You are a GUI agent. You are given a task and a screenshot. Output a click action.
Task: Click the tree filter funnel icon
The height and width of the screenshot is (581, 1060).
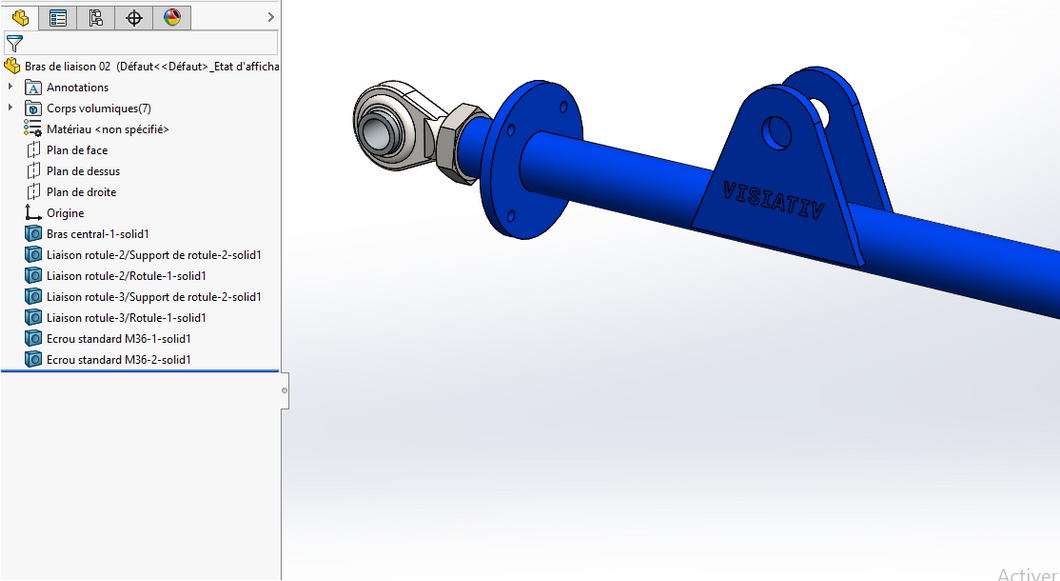(x=14, y=43)
